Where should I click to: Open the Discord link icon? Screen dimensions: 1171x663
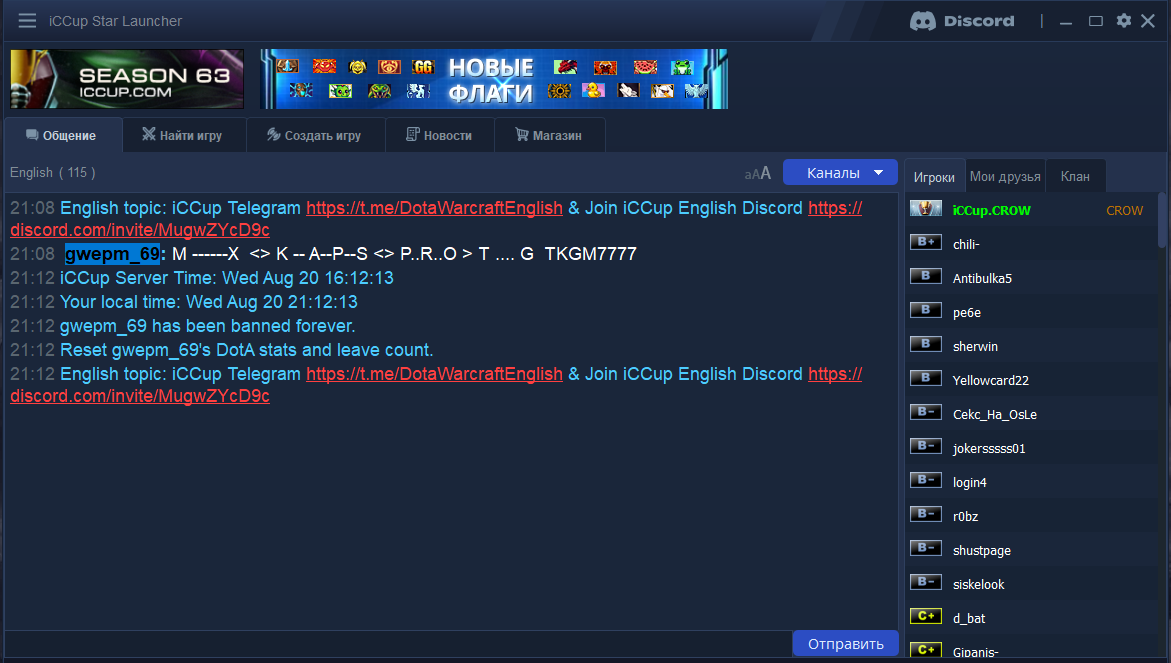962,21
